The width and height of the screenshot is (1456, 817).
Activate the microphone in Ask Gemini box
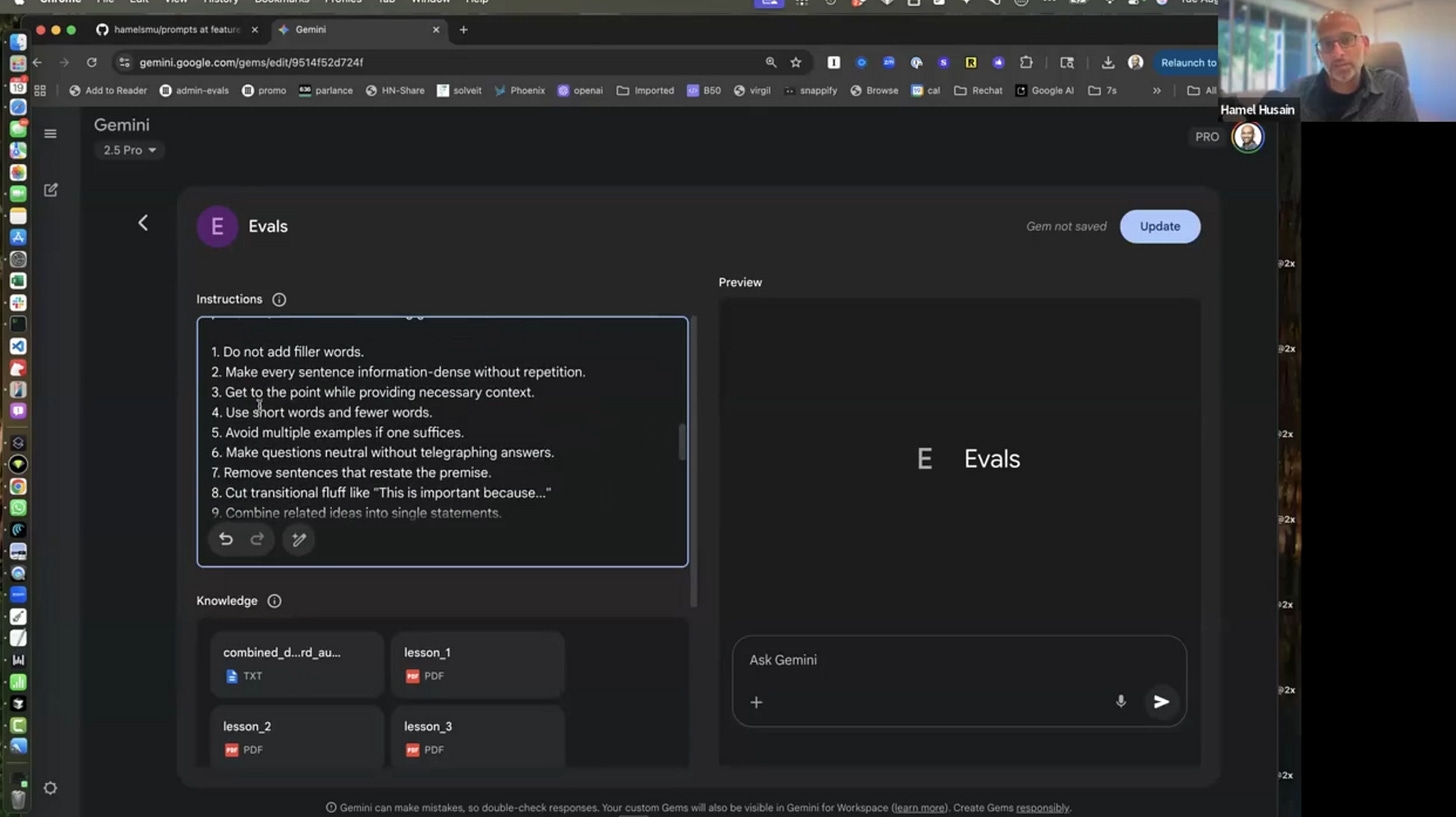(x=1121, y=702)
